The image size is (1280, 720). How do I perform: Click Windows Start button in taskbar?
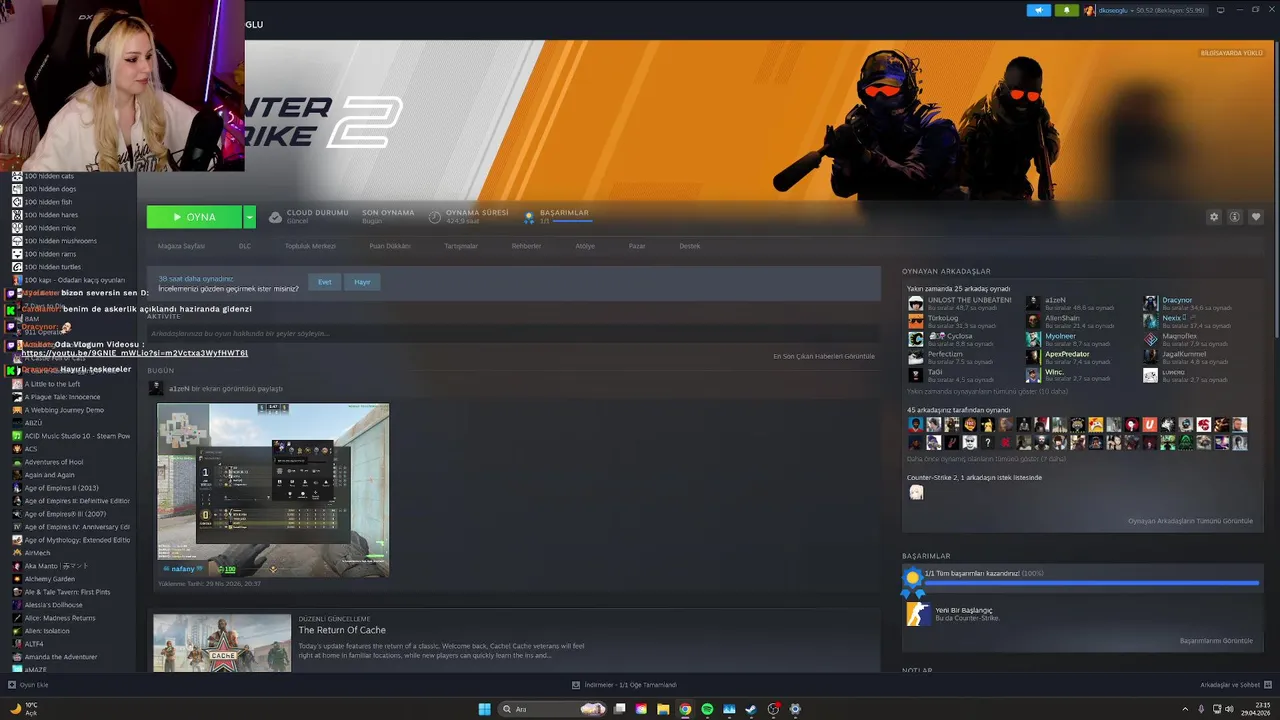pyautogui.click(x=485, y=709)
